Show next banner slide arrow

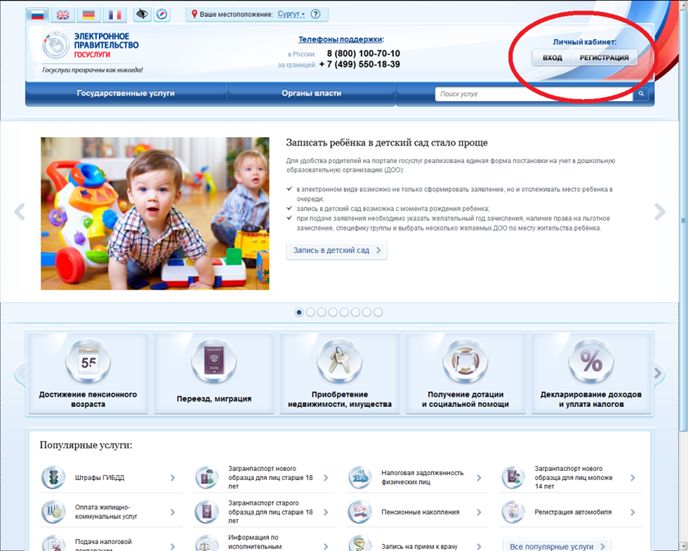coord(659,212)
